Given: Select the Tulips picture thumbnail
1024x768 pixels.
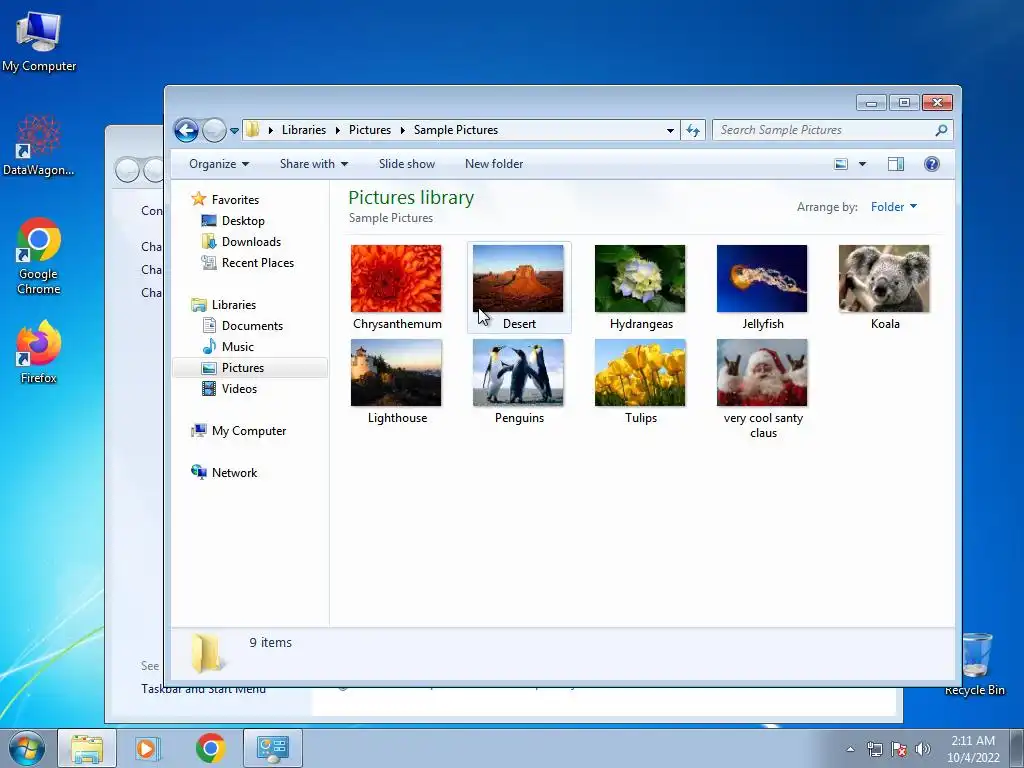Looking at the screenshot, I should (640, 373).
